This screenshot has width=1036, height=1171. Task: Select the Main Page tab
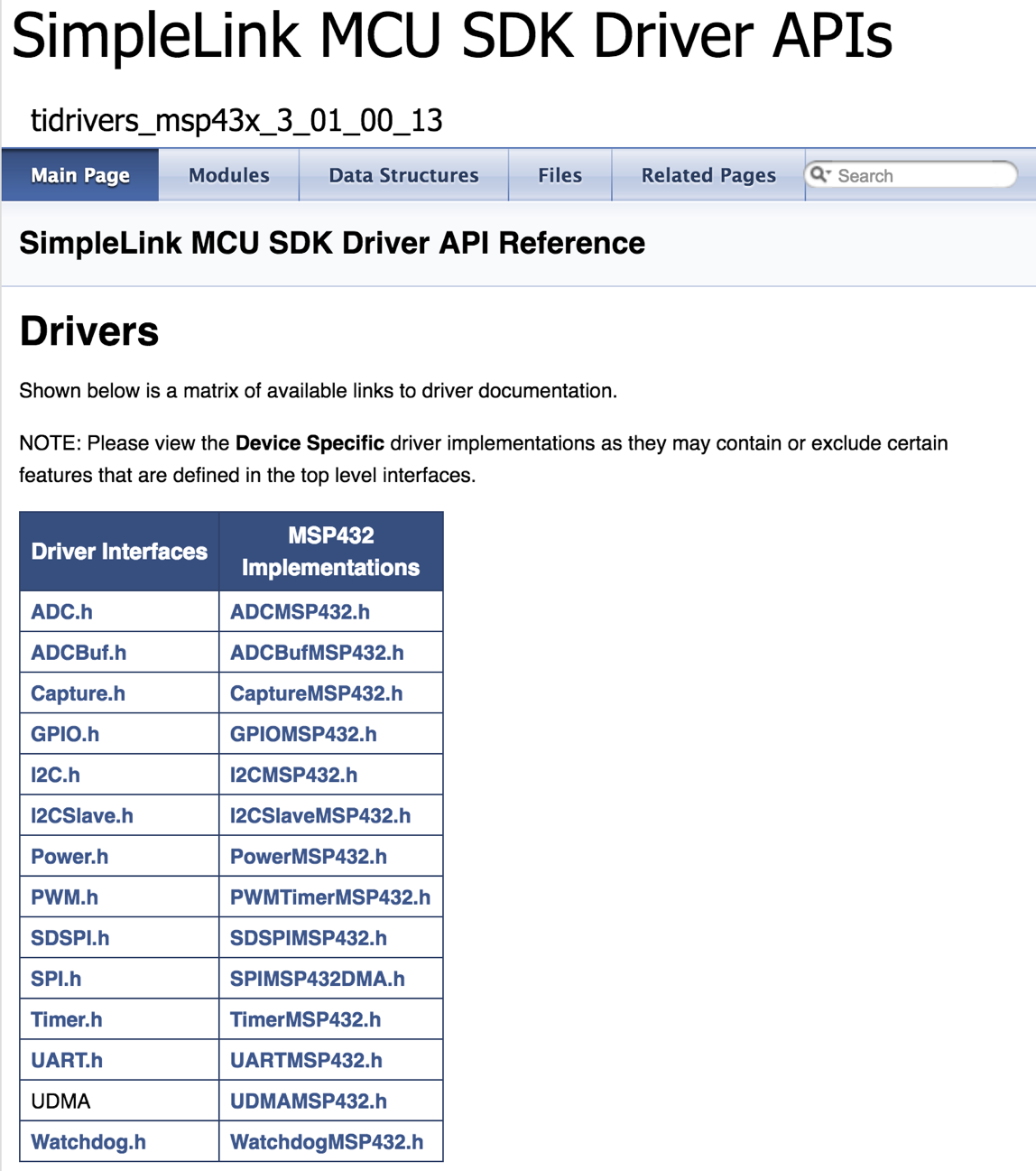point(79,175)
